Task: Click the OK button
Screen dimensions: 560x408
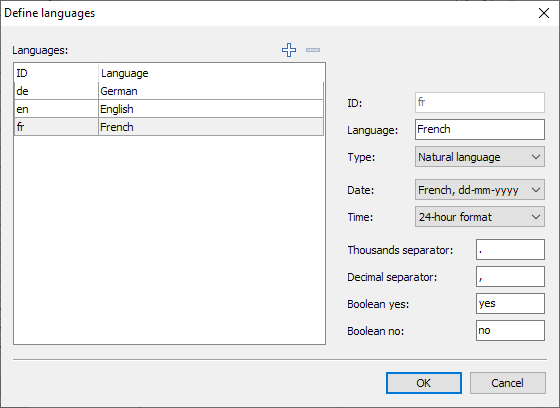Action: click(x=424, y=383)
